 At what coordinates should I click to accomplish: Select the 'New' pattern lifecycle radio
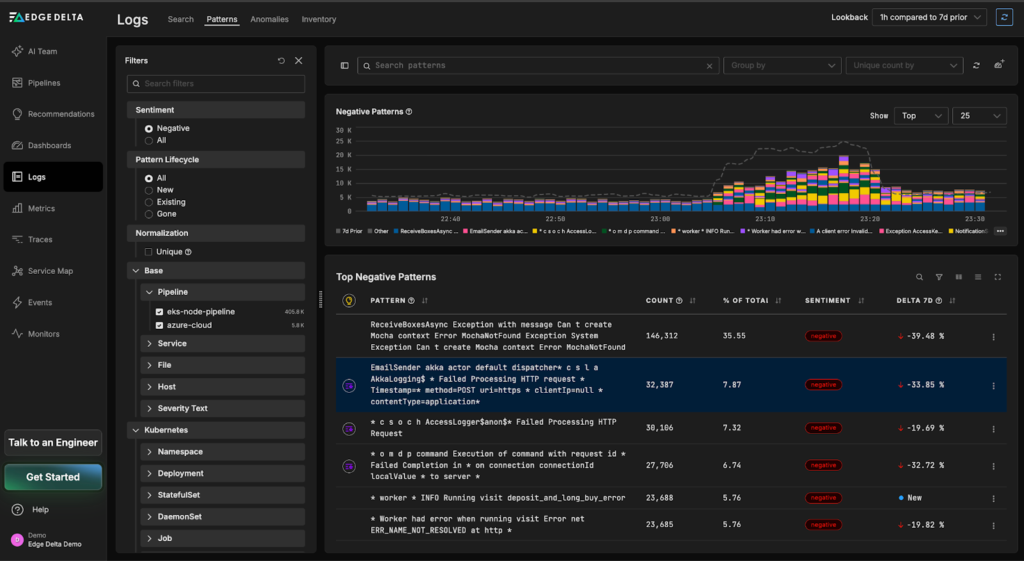(149, 190)
